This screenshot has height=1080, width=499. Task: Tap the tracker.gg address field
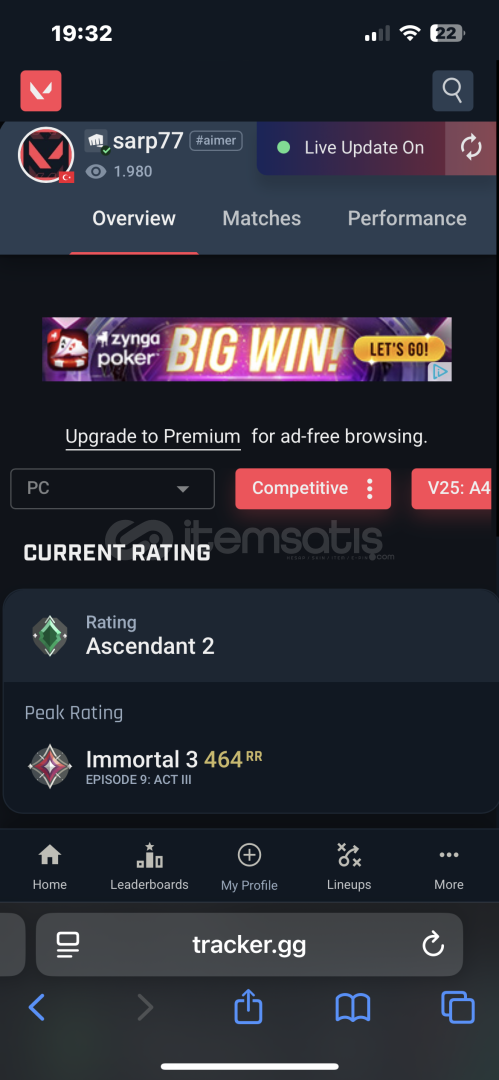pyautogui.click(x=250, y=944)
